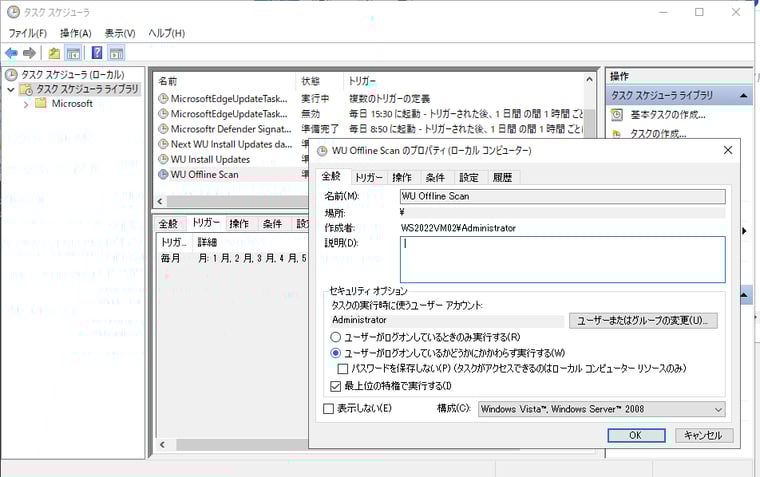The width and height of the screenshot is (760, 477).
Task: Click in the 説明(D) description text box
Action: (x=562, y=259)
